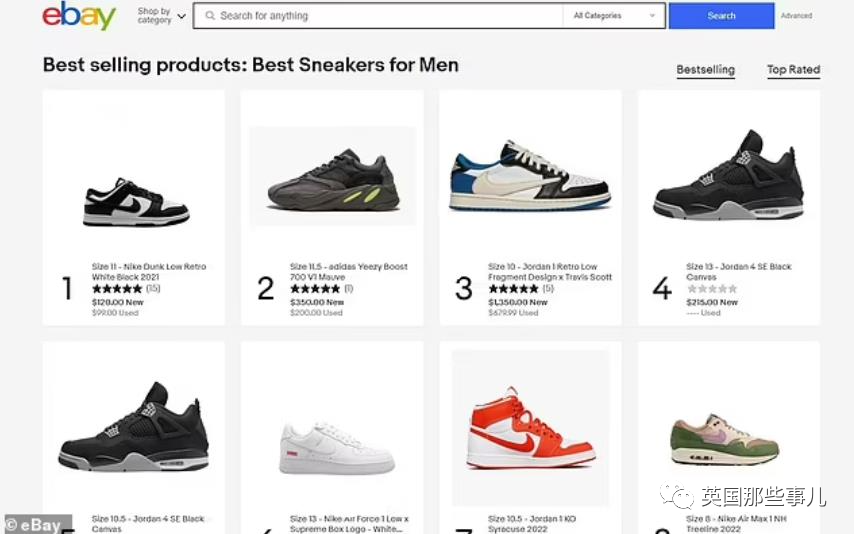Viewport: 854px width, 534px height.
Task: Open the orange Jordan 1 KO Syracuse image
Action: (530, 432)
